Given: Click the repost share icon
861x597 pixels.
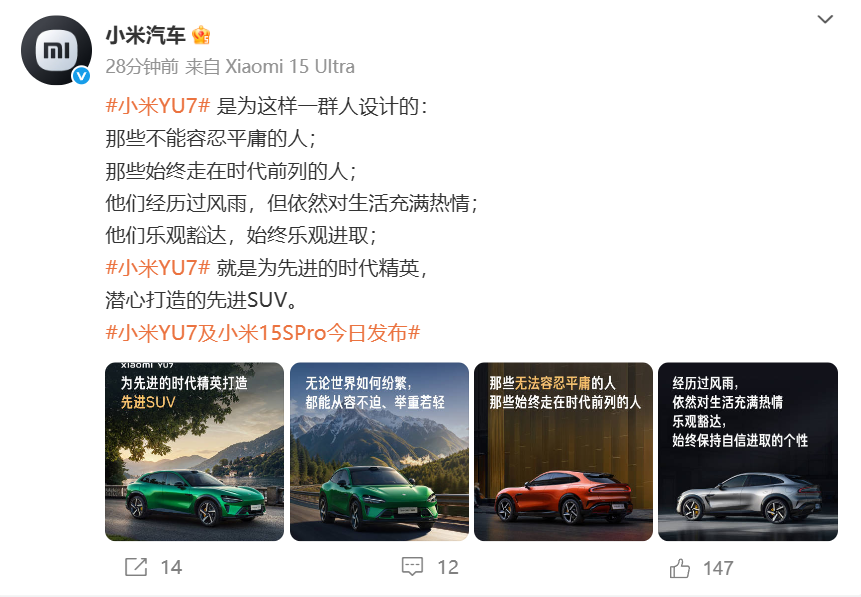Looking at the screenshot, I should coord(136,567).
